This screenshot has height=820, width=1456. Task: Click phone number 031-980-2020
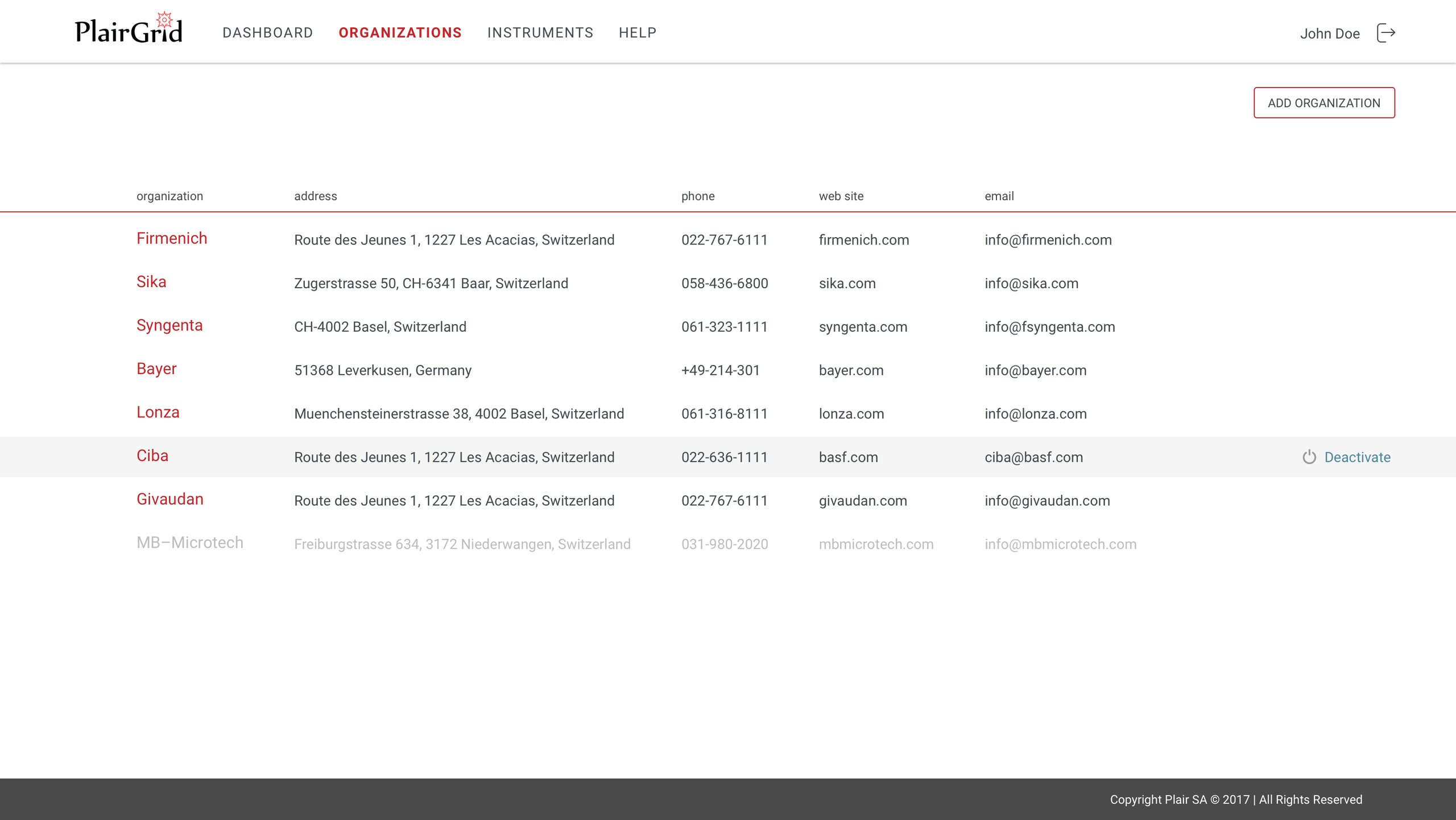click(x=725, y=544)
